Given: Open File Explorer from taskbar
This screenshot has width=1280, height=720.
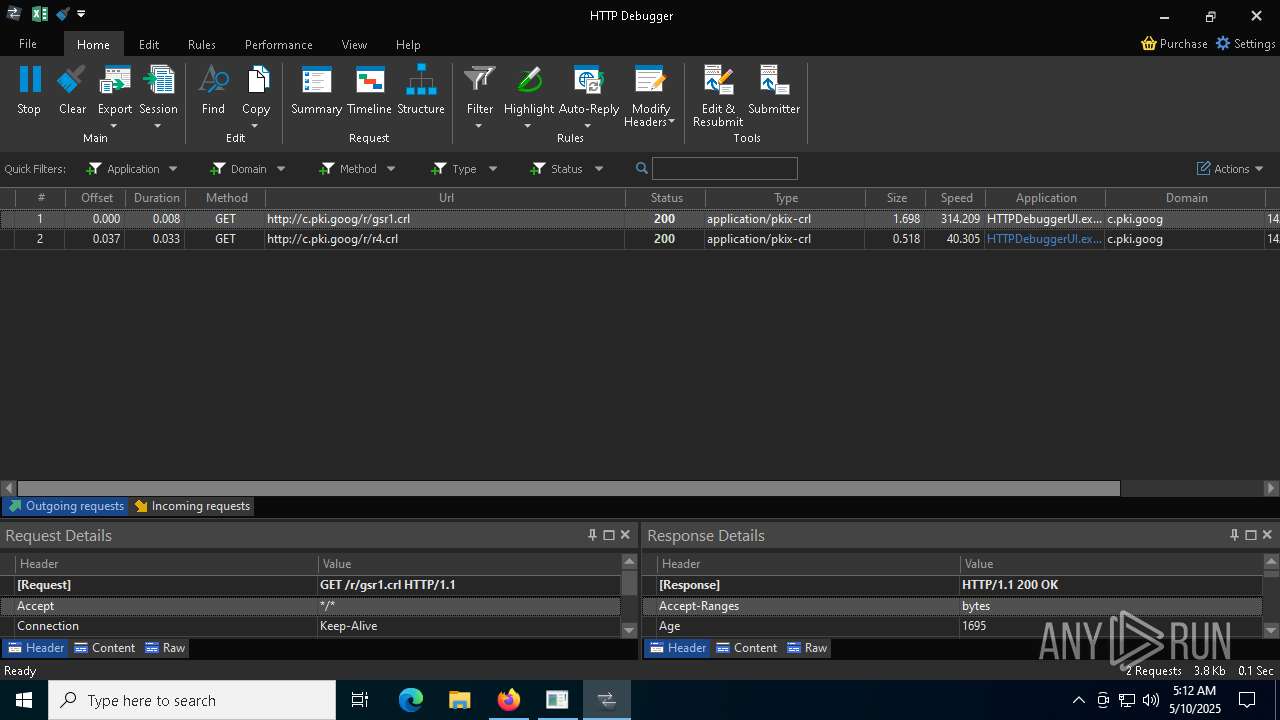Looking at the screenshot, I should [x=460, y=700].
